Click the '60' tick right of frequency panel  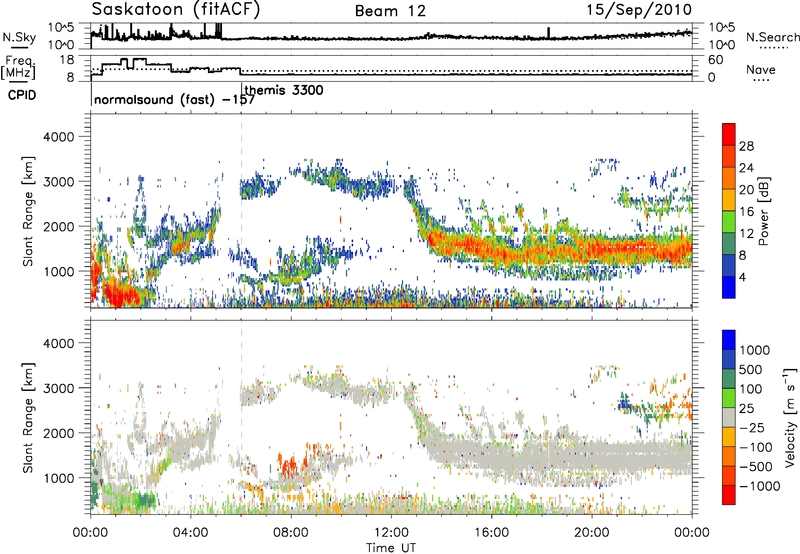pyautogui.click(x=715, y=60)
